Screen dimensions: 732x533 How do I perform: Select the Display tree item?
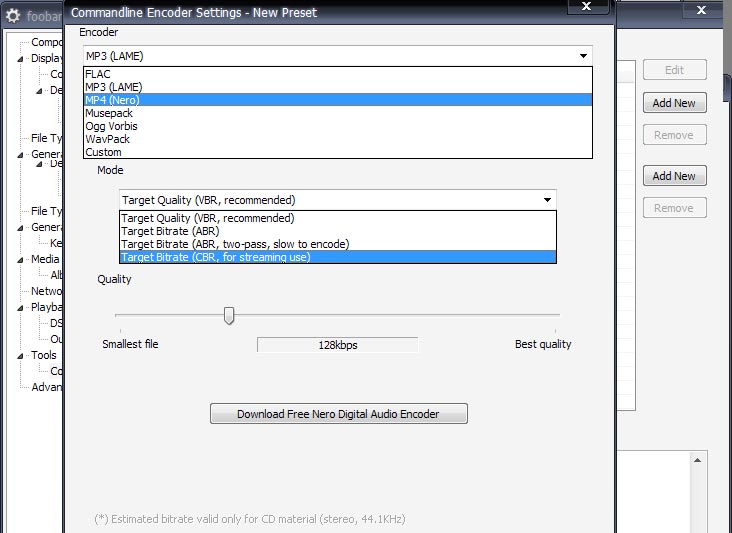click(46, 58)
